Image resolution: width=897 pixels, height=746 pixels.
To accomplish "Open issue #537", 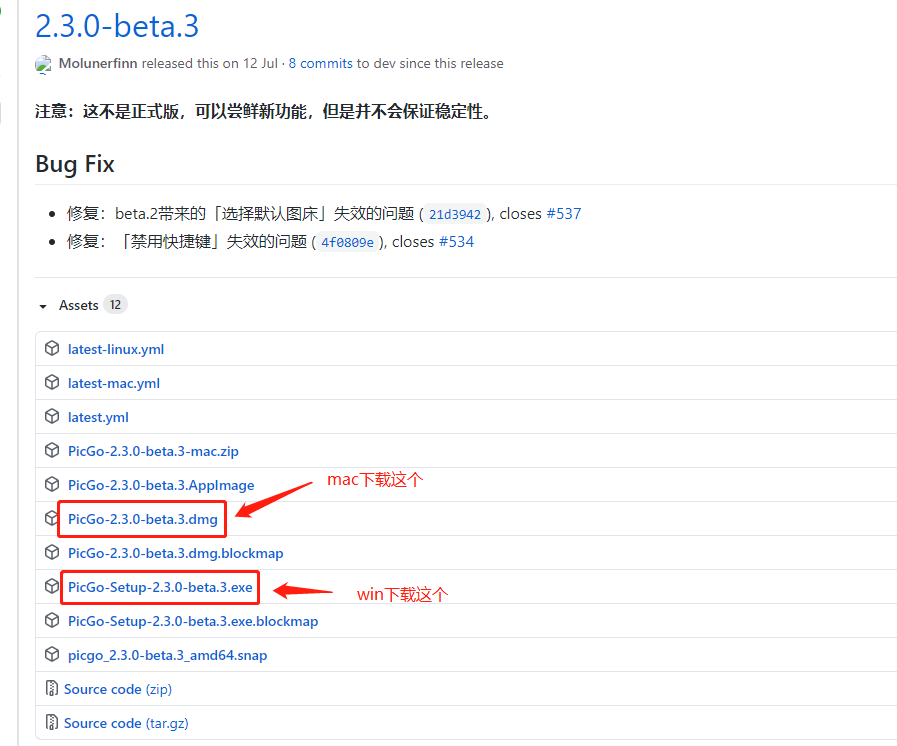I will click(563, 213).
